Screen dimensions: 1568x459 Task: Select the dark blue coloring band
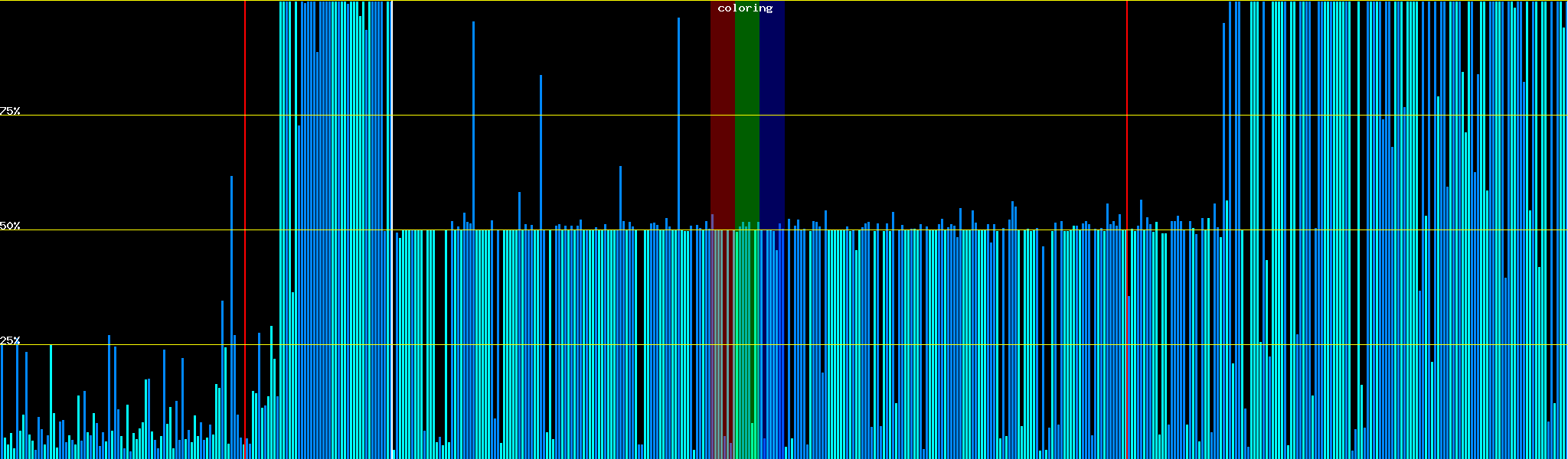coord(772,115)
